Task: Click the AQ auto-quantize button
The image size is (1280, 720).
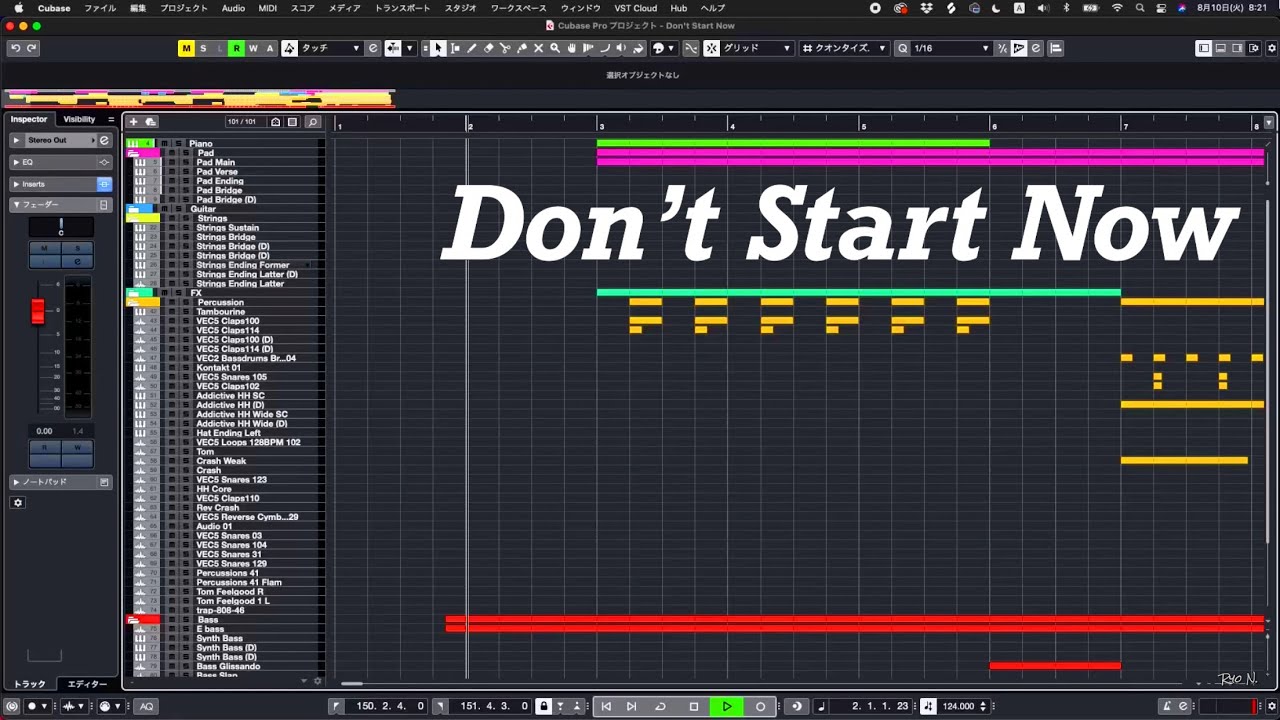Action: pyautogui.click(x=146, y=706)
